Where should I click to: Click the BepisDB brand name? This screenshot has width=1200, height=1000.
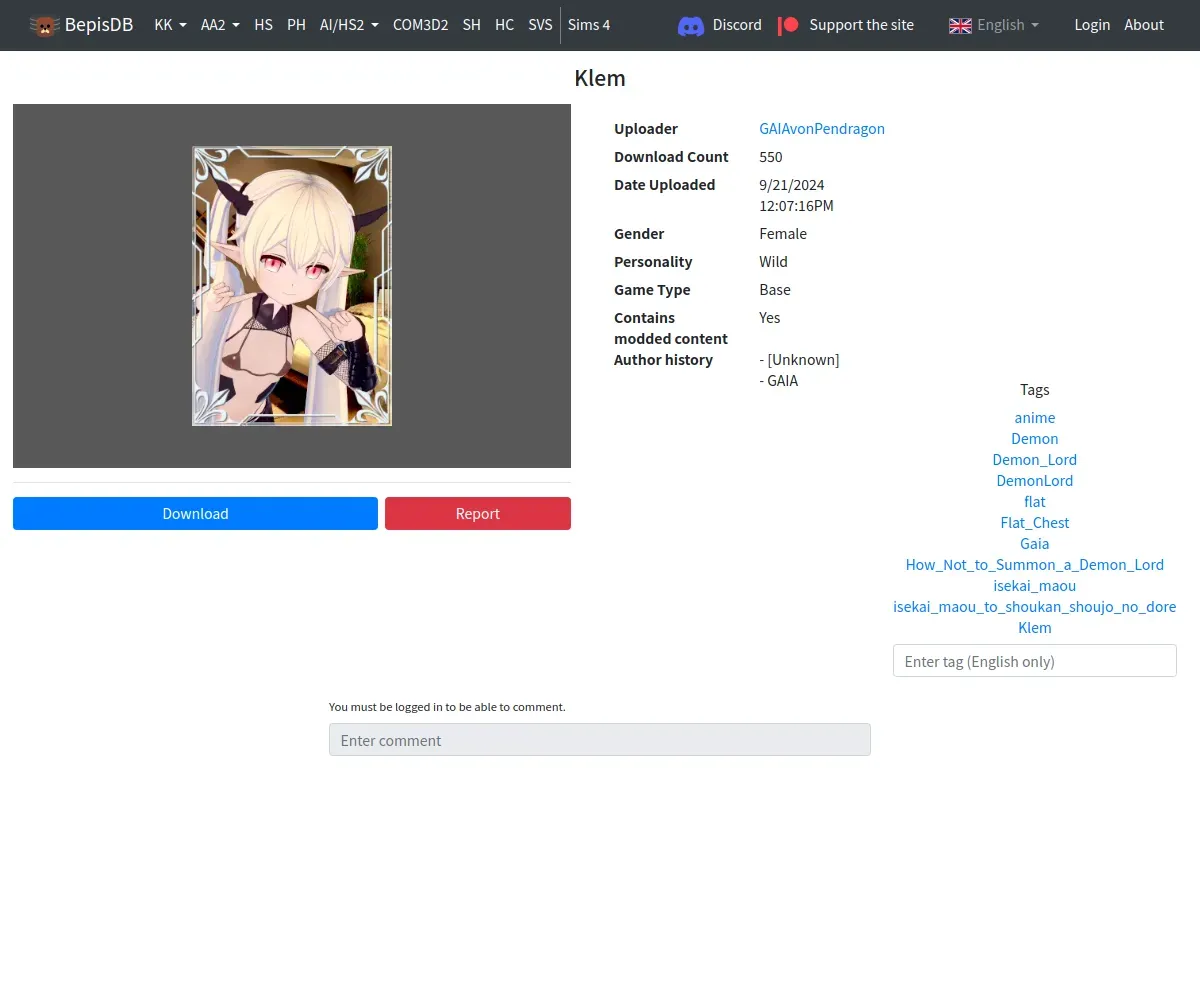[99, 25]
